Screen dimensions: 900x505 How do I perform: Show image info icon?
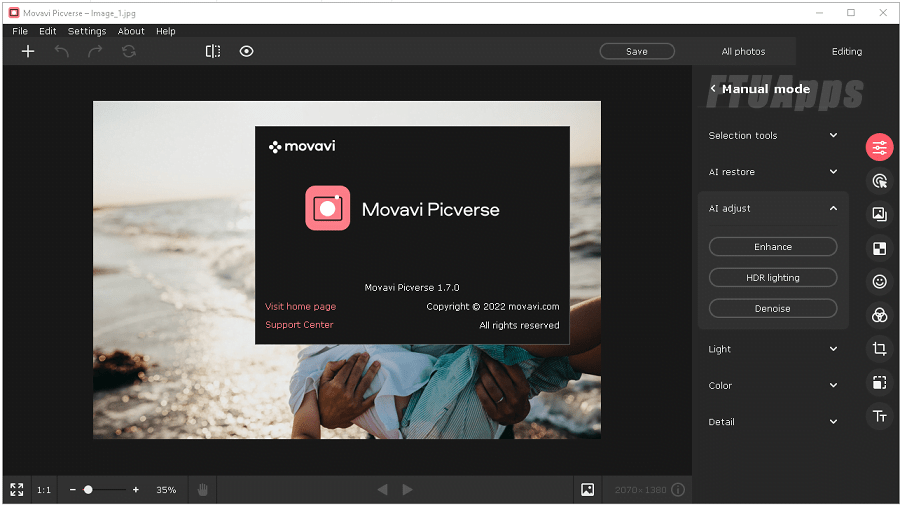click(x=678, y=490)
